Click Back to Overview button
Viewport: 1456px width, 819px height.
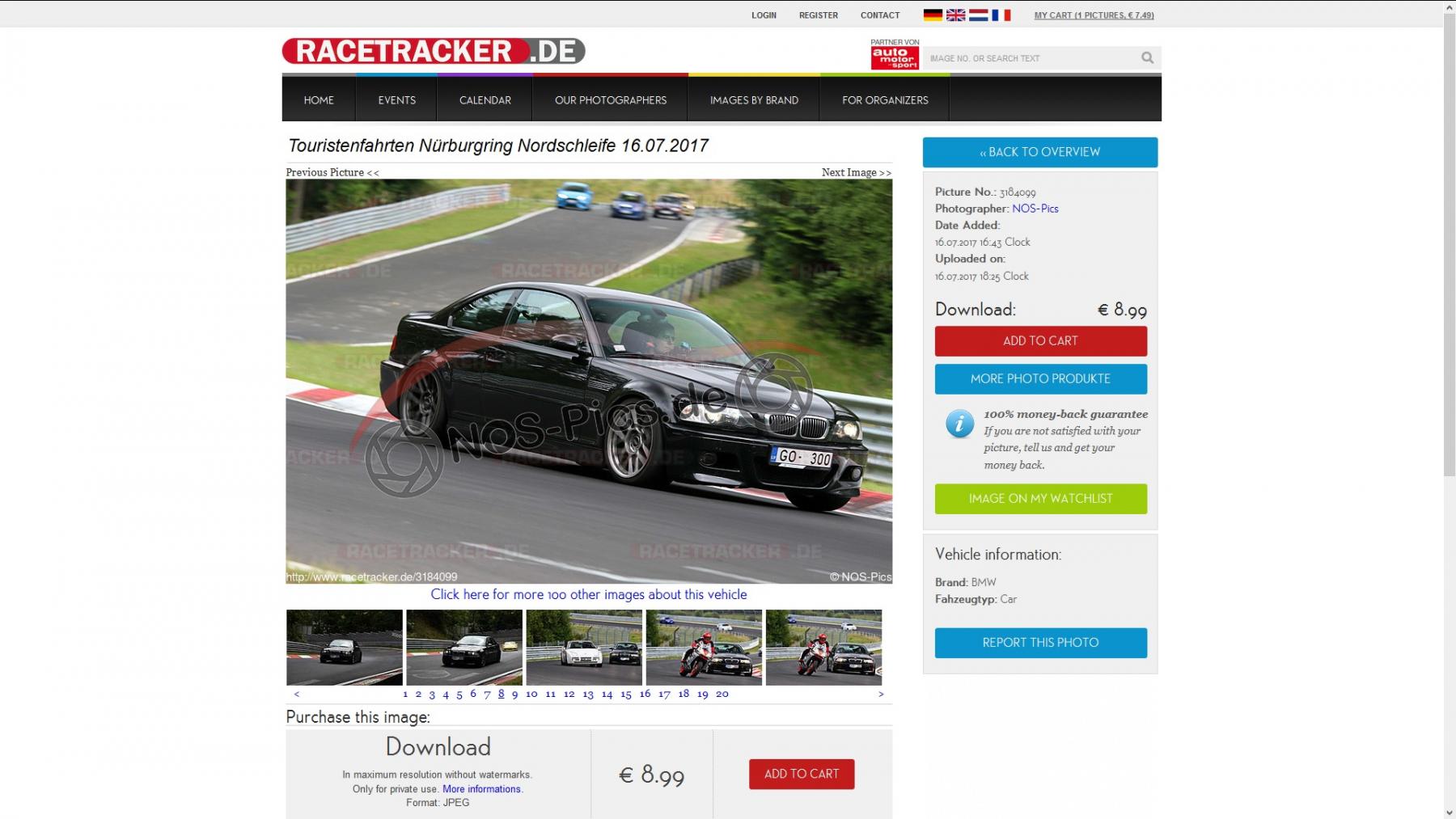(1039, 152)
